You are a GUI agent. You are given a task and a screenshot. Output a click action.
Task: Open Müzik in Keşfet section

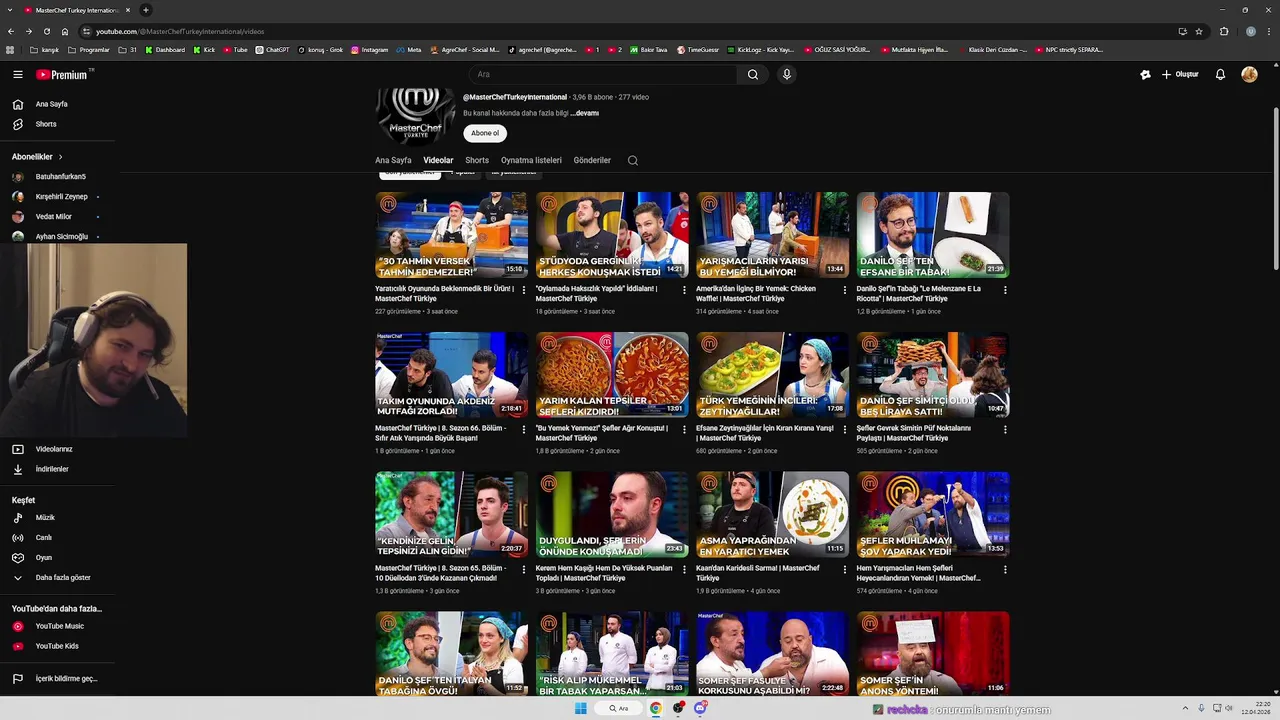coord(45,517)
